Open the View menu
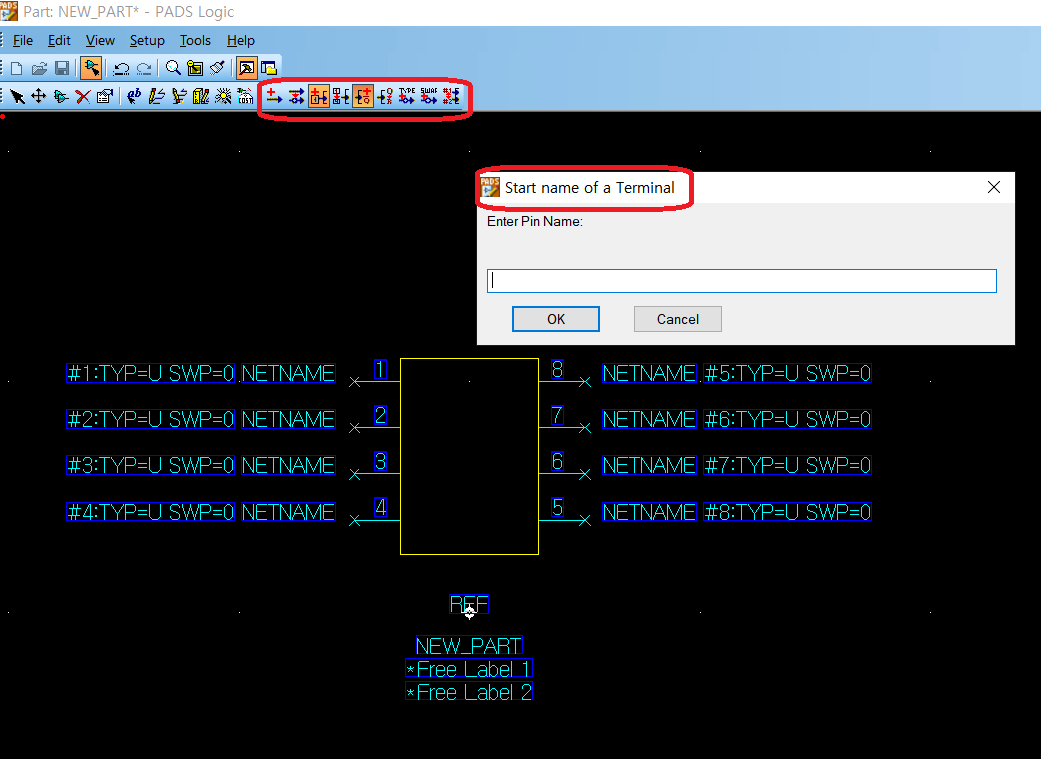This screenshot has height=759, width=1041. [x=100, y=41]
